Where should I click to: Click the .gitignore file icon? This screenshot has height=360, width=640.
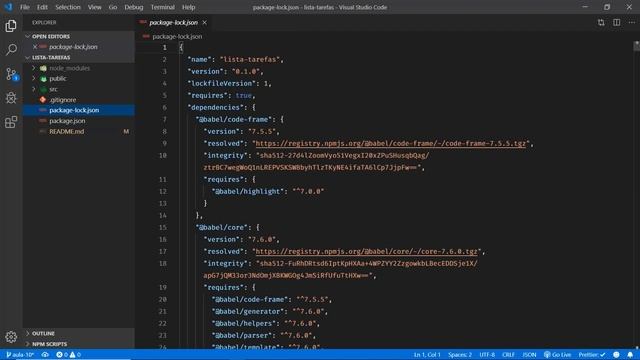coord(43,100)
